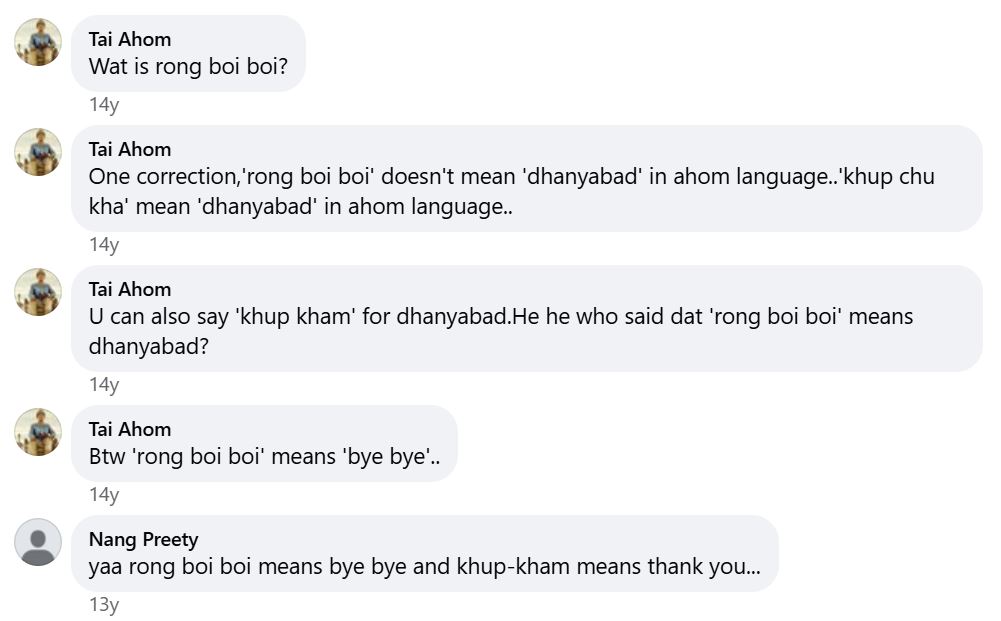Viewport: 1001px width, 621px height.
Task: Click Nang Preety's 'yaa rong boi boi' comment
Action: 424,567
